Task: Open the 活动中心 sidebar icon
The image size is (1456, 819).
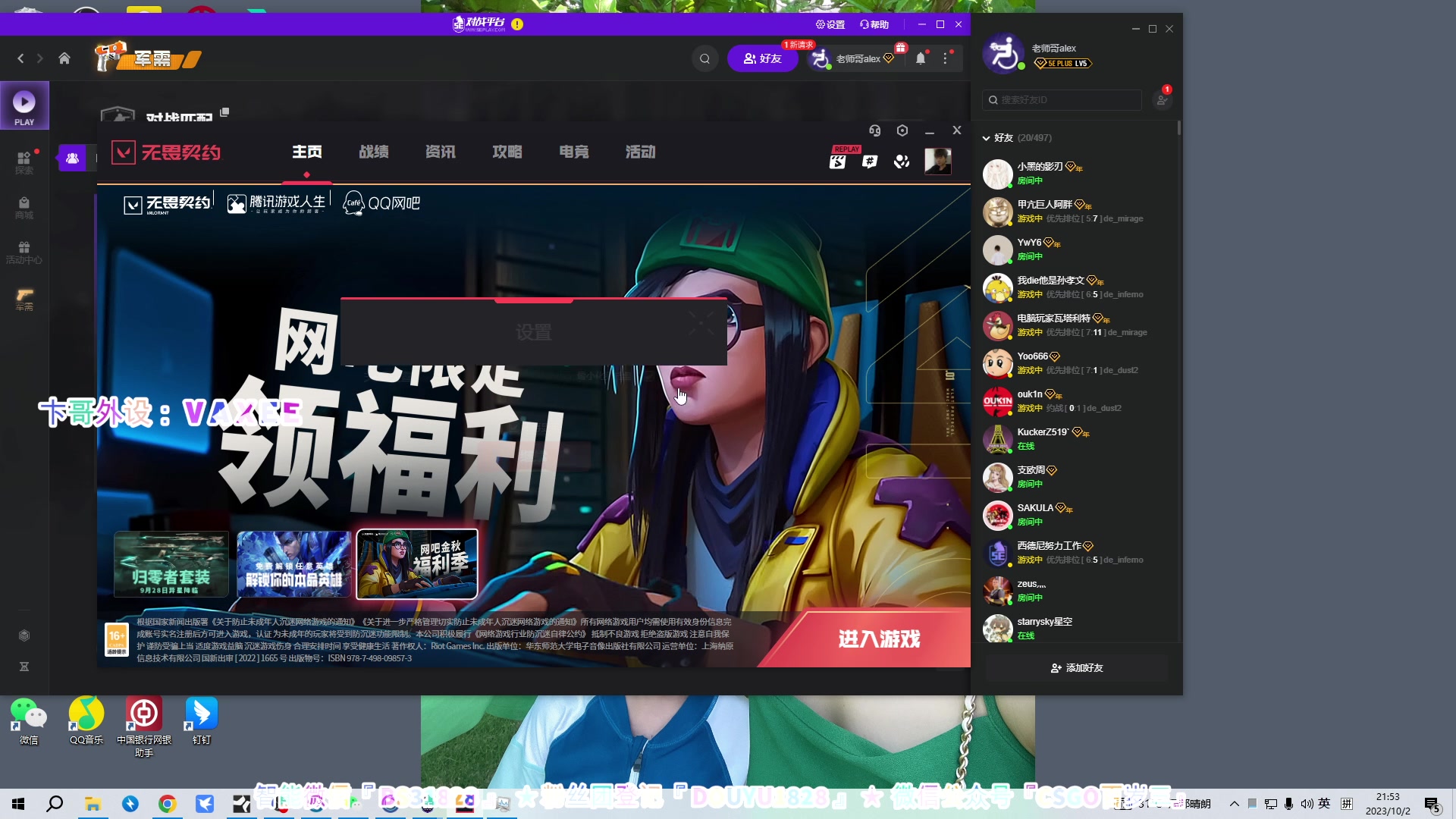Action: (24, 253)
